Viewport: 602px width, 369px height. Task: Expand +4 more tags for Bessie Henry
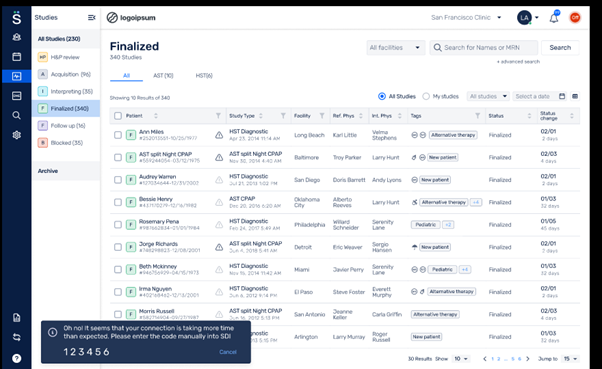tap(476, 202)
